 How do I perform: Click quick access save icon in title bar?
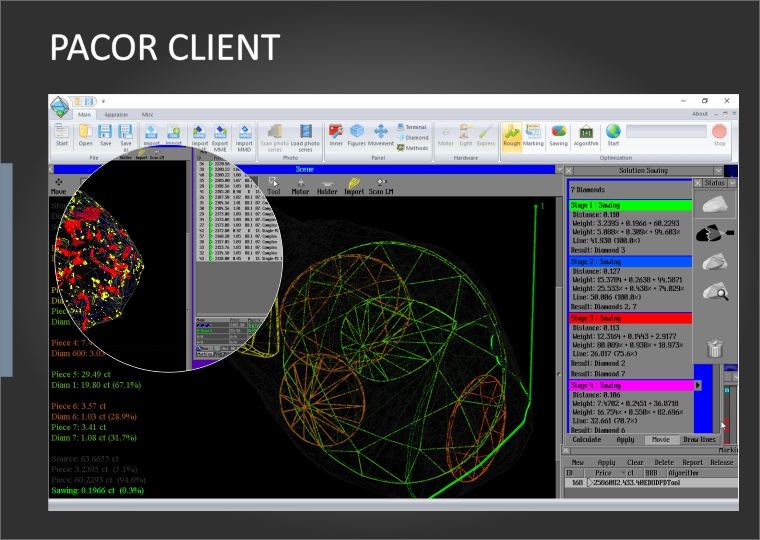pos(89,101)
